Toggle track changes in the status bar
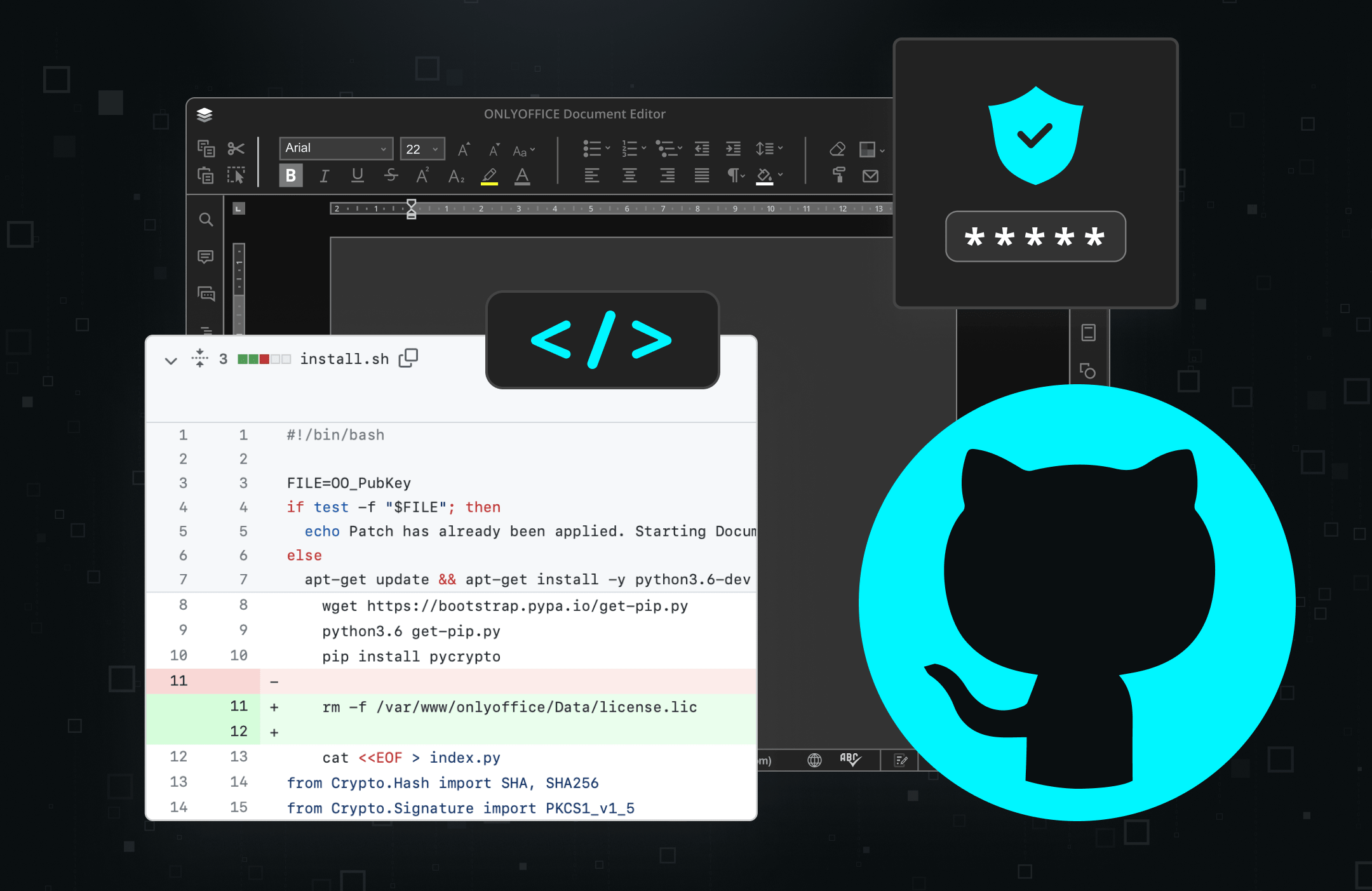 [x=901, y=760]
